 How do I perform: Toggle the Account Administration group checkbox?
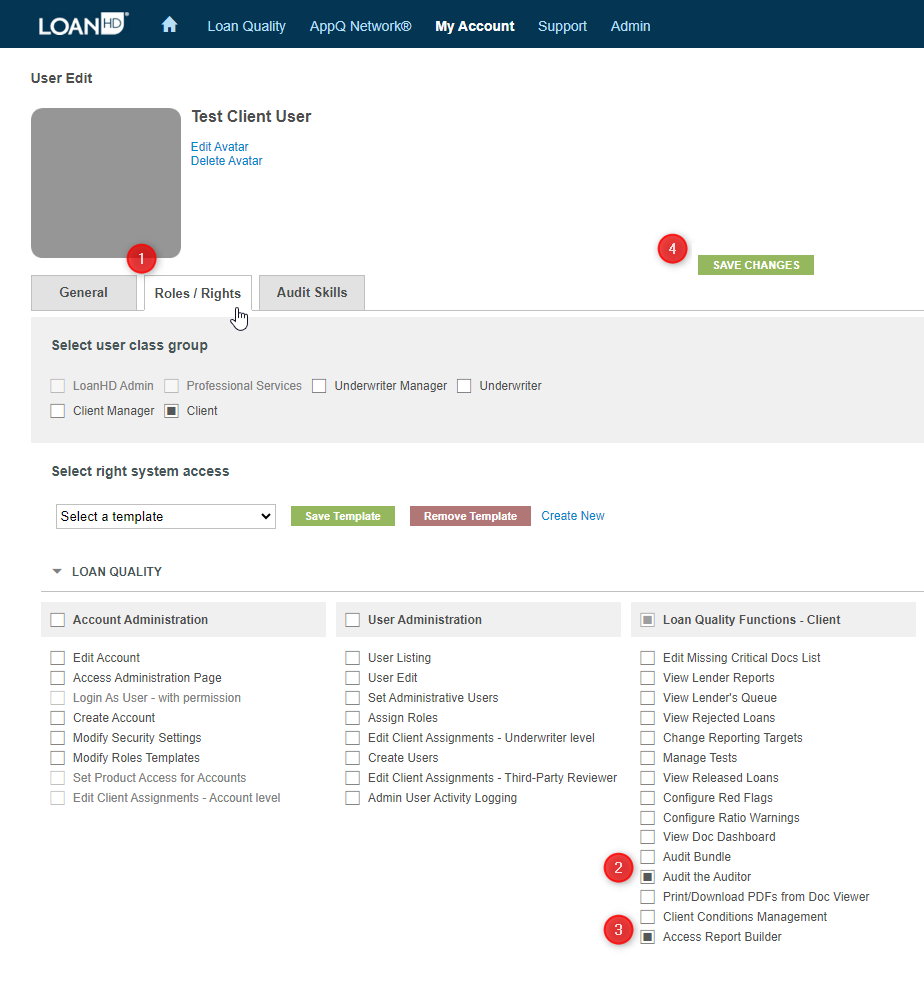57,620
